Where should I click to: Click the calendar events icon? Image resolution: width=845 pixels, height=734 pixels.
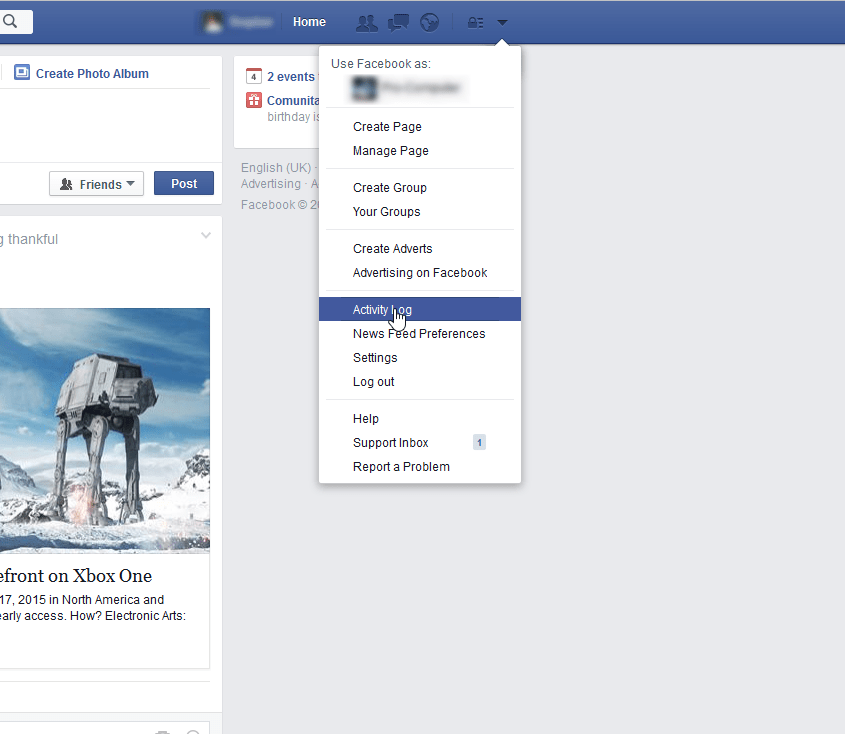point(254,76)
